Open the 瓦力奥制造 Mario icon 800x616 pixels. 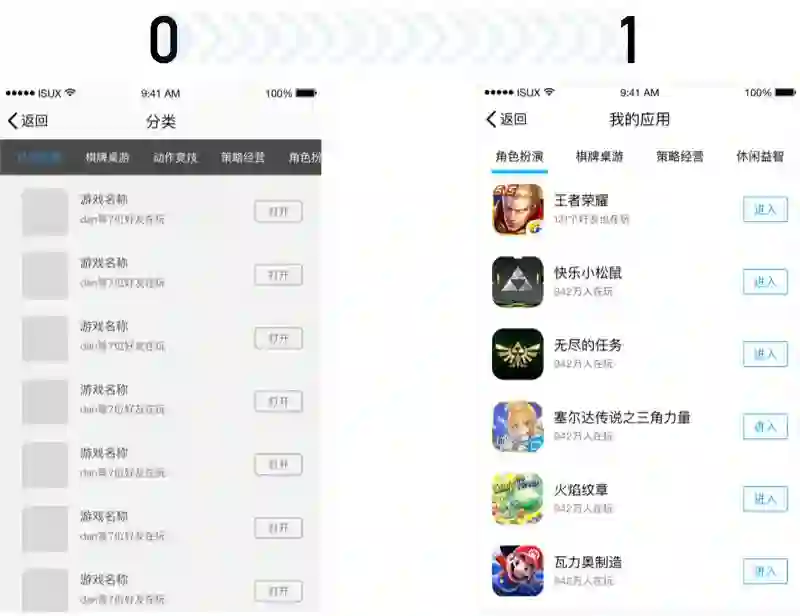[x=517, y=571]
